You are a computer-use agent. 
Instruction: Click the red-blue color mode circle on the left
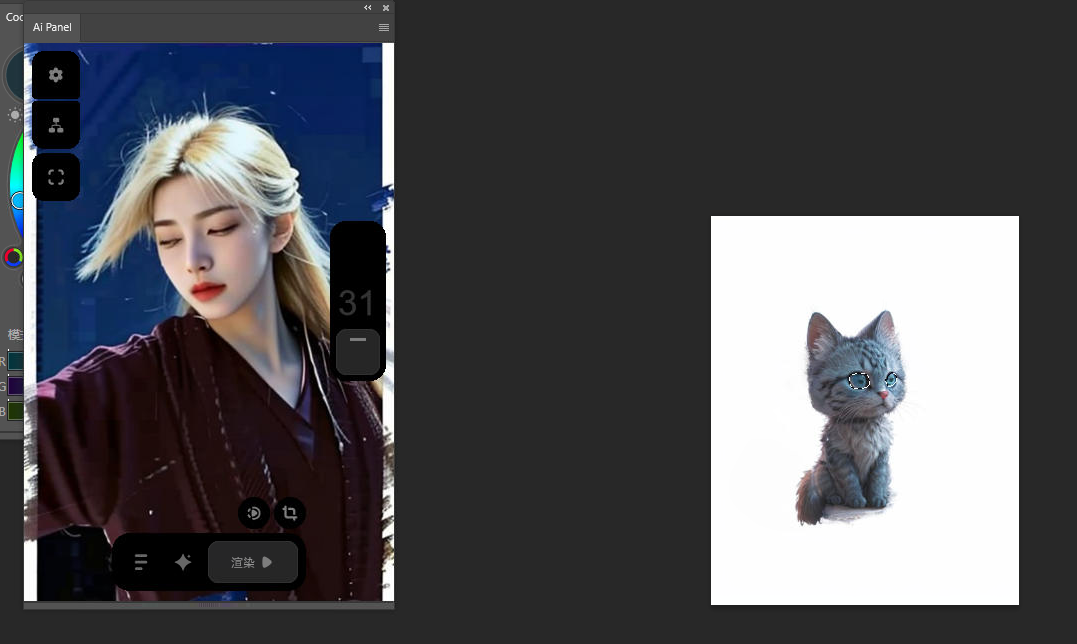pos(13,257)
